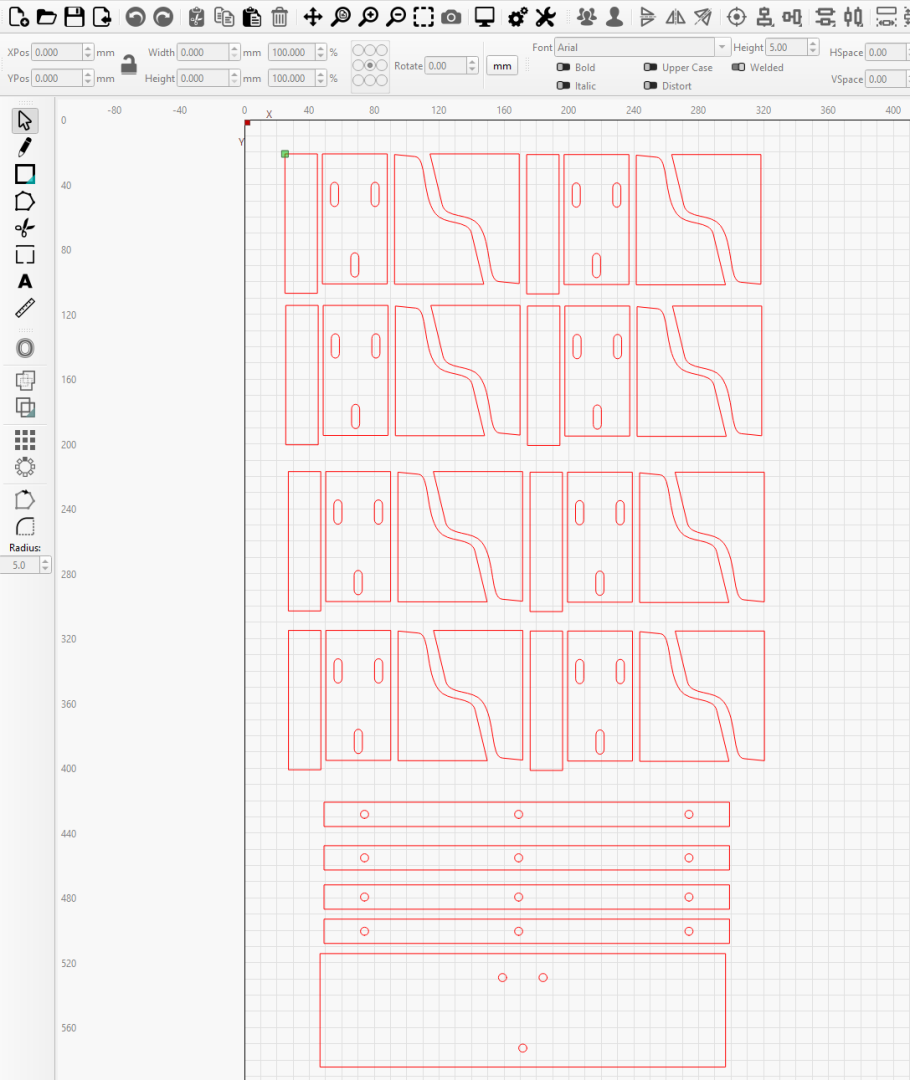Click the Rotate field spinner arrows
The image size is (910, 1080).
point(471,65)
